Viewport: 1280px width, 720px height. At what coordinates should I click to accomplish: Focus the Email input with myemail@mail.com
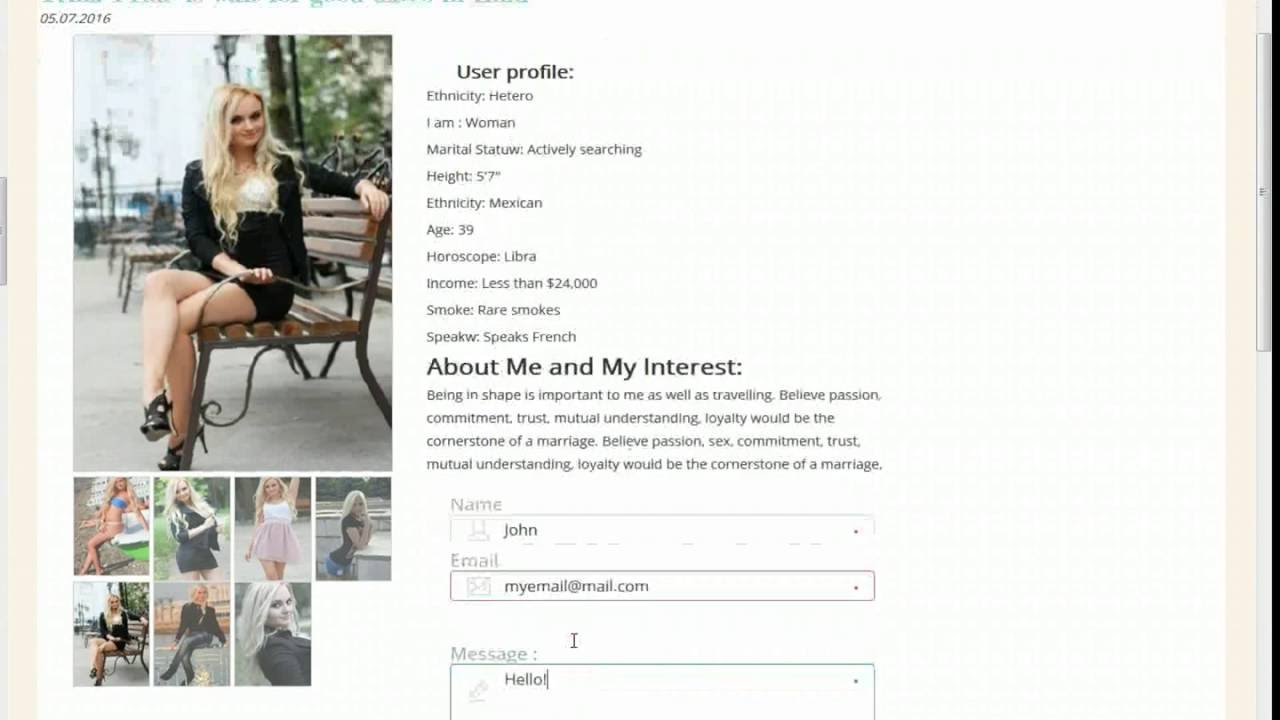[662, 586]
